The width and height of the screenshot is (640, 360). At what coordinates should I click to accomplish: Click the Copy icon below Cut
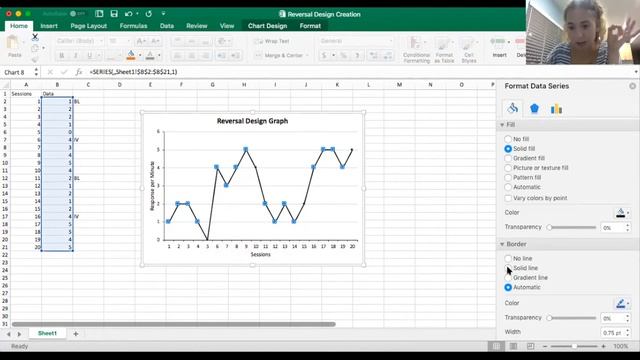[x=35, y=48]
